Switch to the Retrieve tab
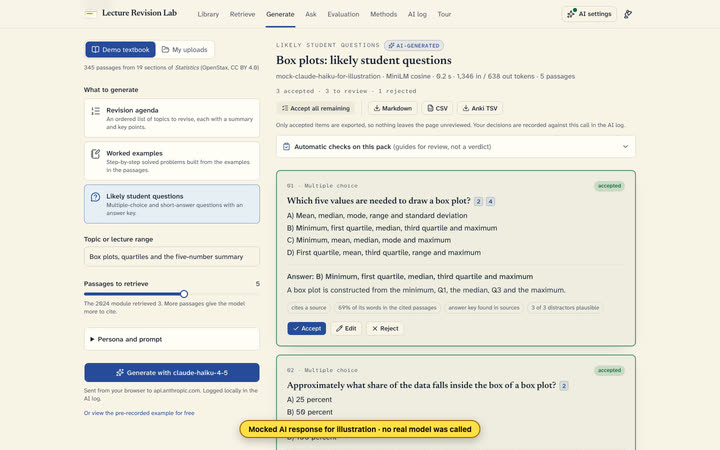720x450 pixels. pos(242,14)
